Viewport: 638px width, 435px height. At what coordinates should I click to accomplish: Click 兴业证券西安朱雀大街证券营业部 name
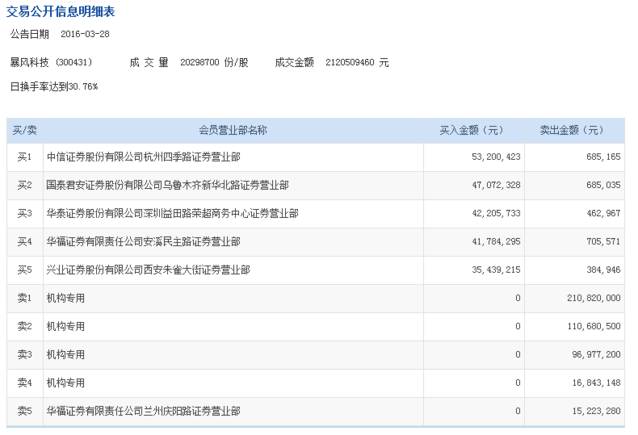[148, 270]
